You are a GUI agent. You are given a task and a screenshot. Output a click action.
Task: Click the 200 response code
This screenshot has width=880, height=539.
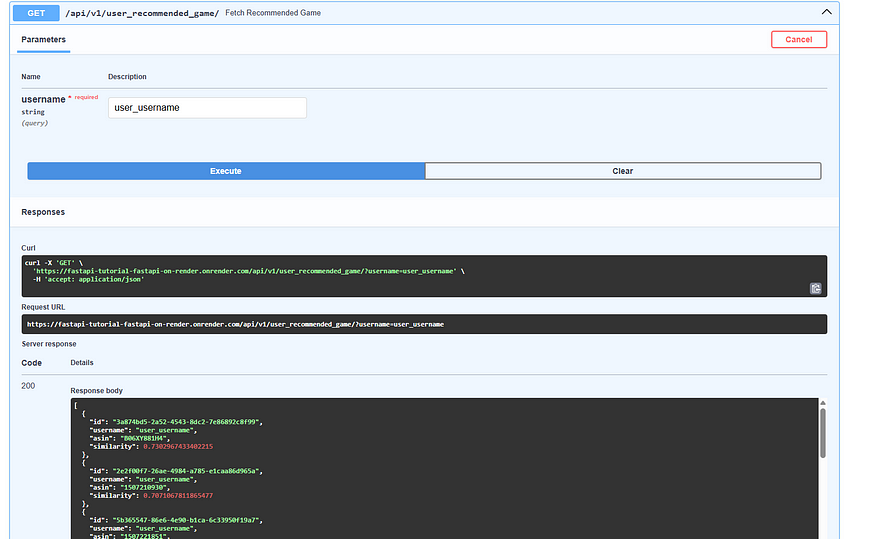tap(30, 386)
